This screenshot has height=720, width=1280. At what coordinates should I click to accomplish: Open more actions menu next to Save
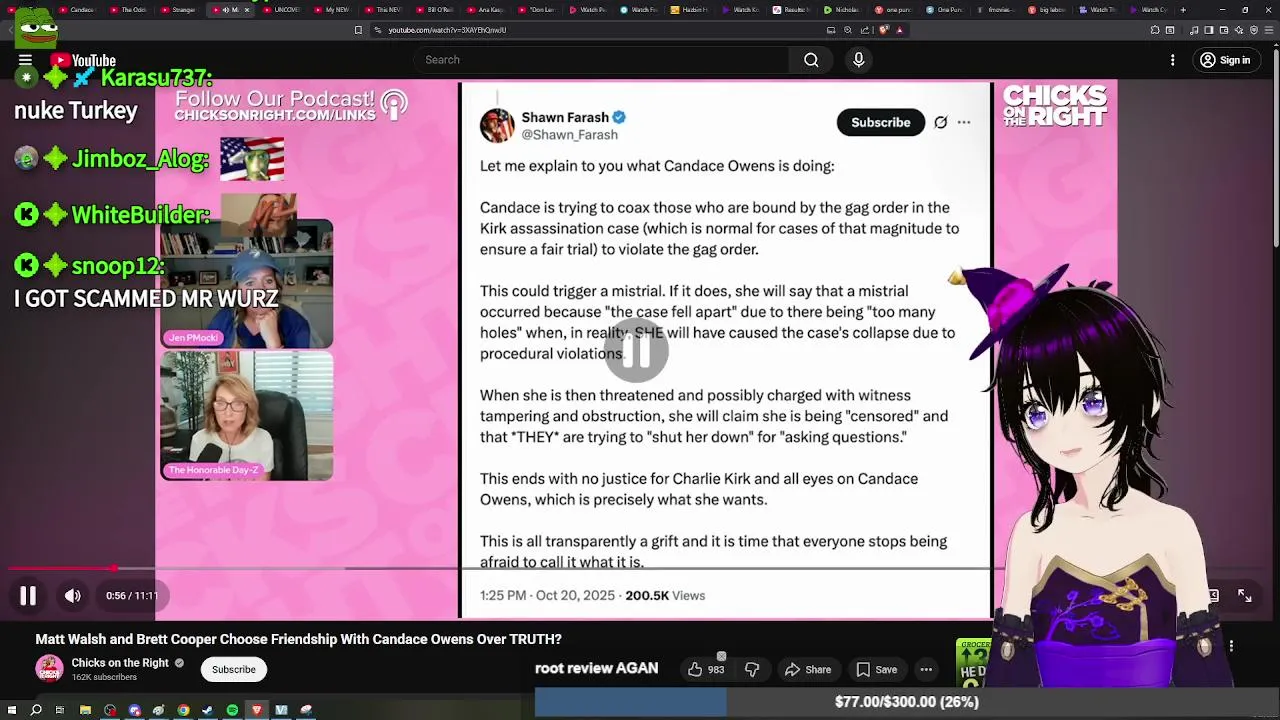click(x=926, y=670)
